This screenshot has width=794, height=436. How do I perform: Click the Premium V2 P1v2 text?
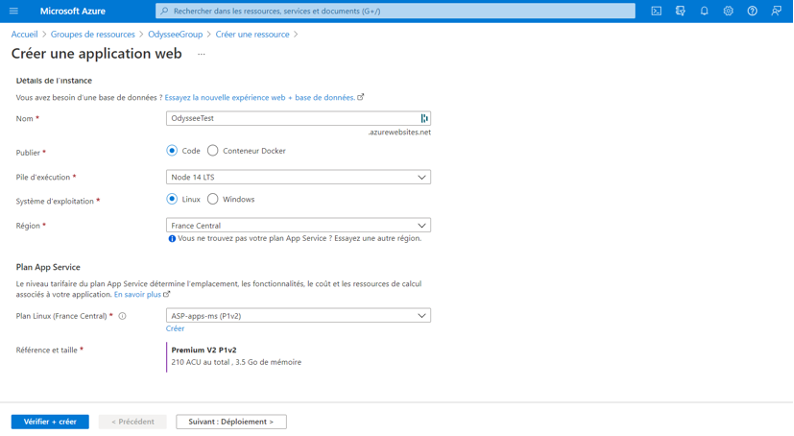(204, 350)
